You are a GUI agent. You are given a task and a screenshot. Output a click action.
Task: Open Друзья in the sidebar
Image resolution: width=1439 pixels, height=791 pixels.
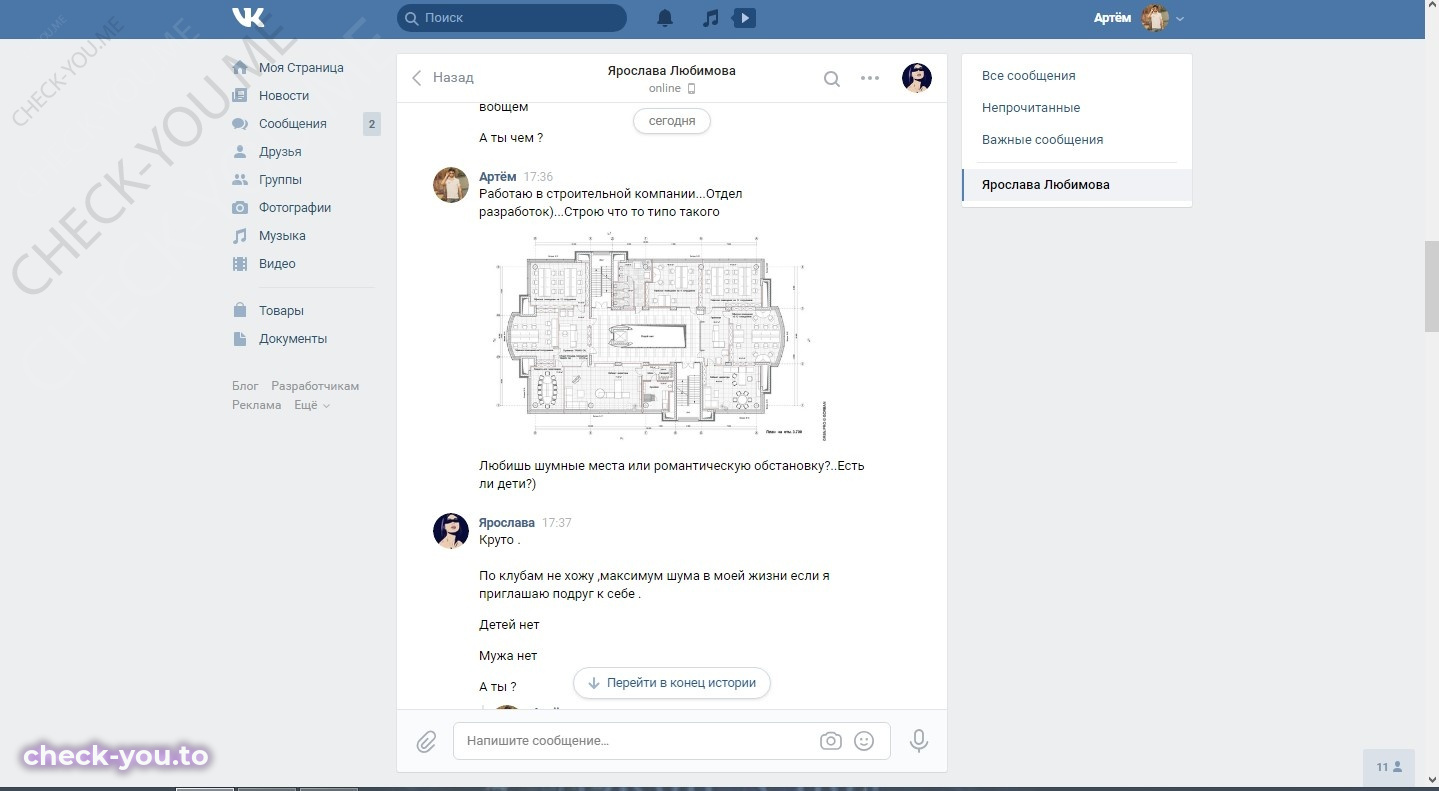coord(280,152)
